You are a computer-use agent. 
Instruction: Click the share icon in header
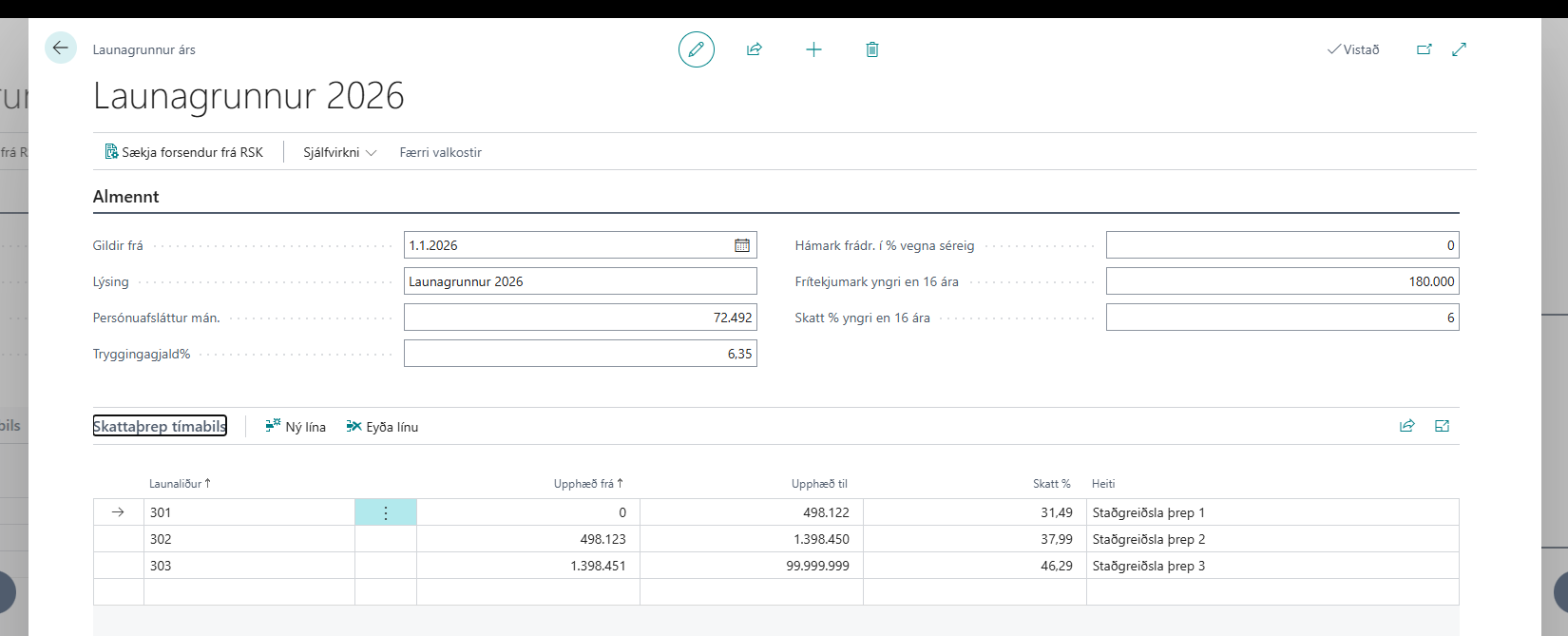[755, 49]
